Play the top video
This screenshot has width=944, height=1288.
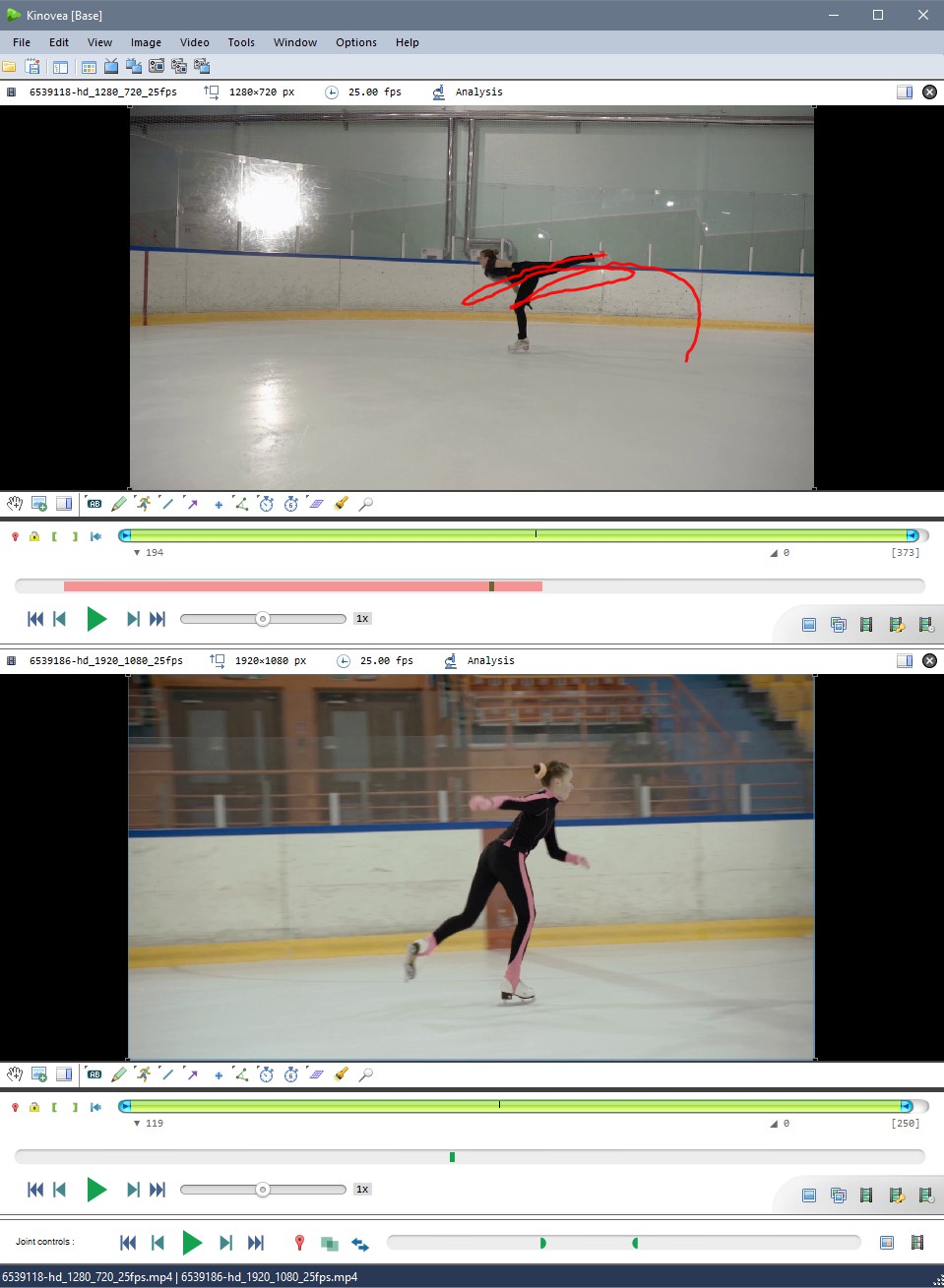point(96,619)
